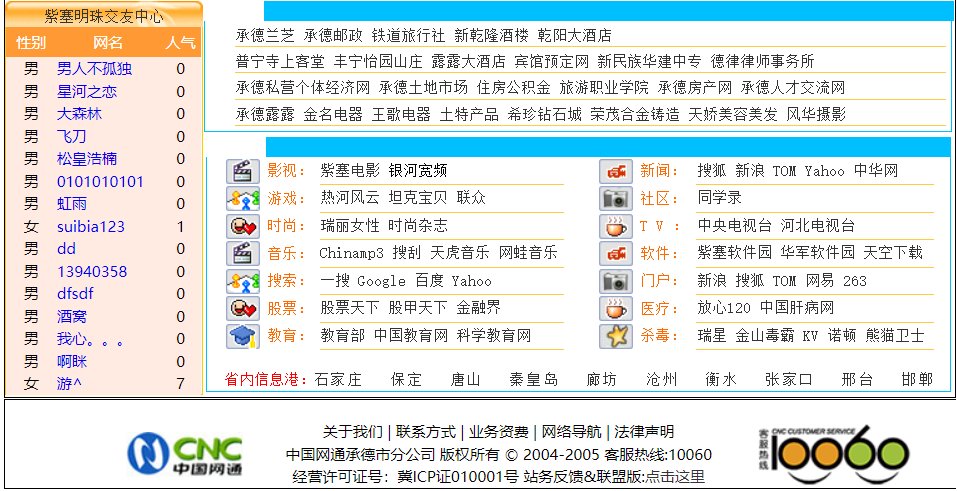The image size is (957, 491).
Task: Open 百度 search link
Action: [x=429, y=281]
